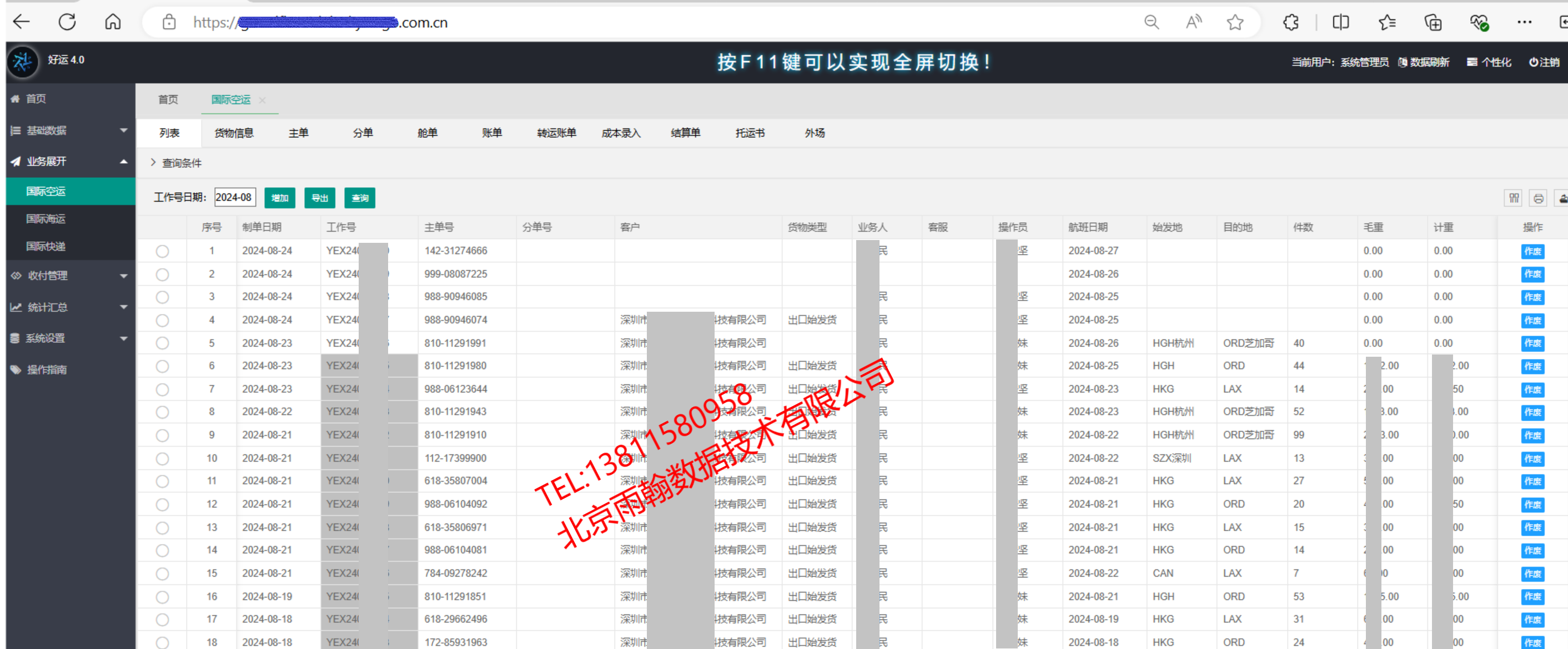The width and height of the screenshot is (1568, 649).
Task: Expand 收付管理 sidebar menu
Action: point(70,276)
